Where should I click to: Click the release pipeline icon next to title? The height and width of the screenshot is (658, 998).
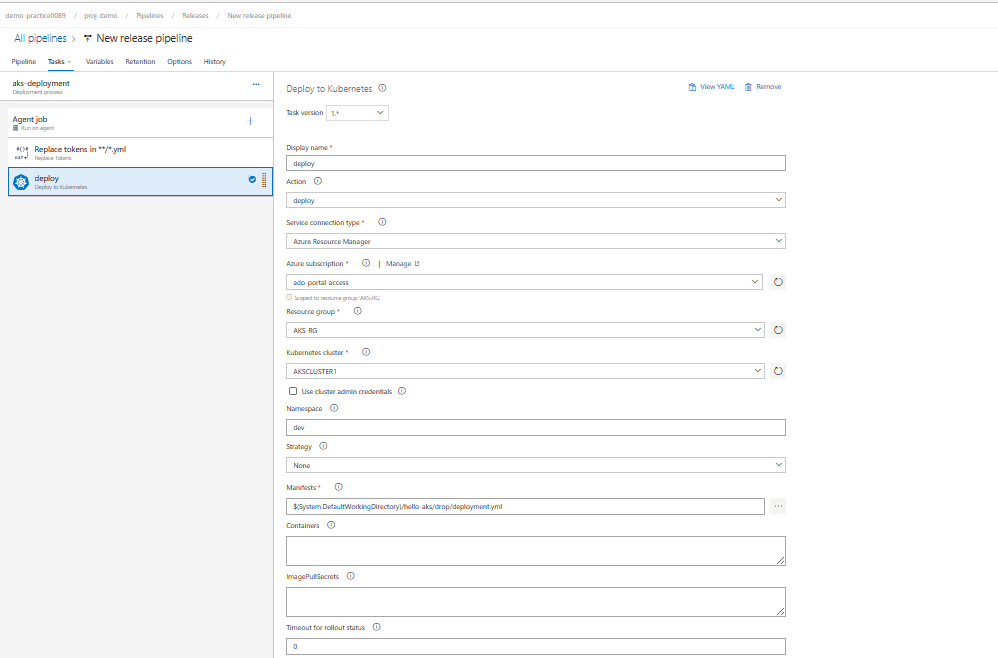pyautogui.click(x=88, y=38)
